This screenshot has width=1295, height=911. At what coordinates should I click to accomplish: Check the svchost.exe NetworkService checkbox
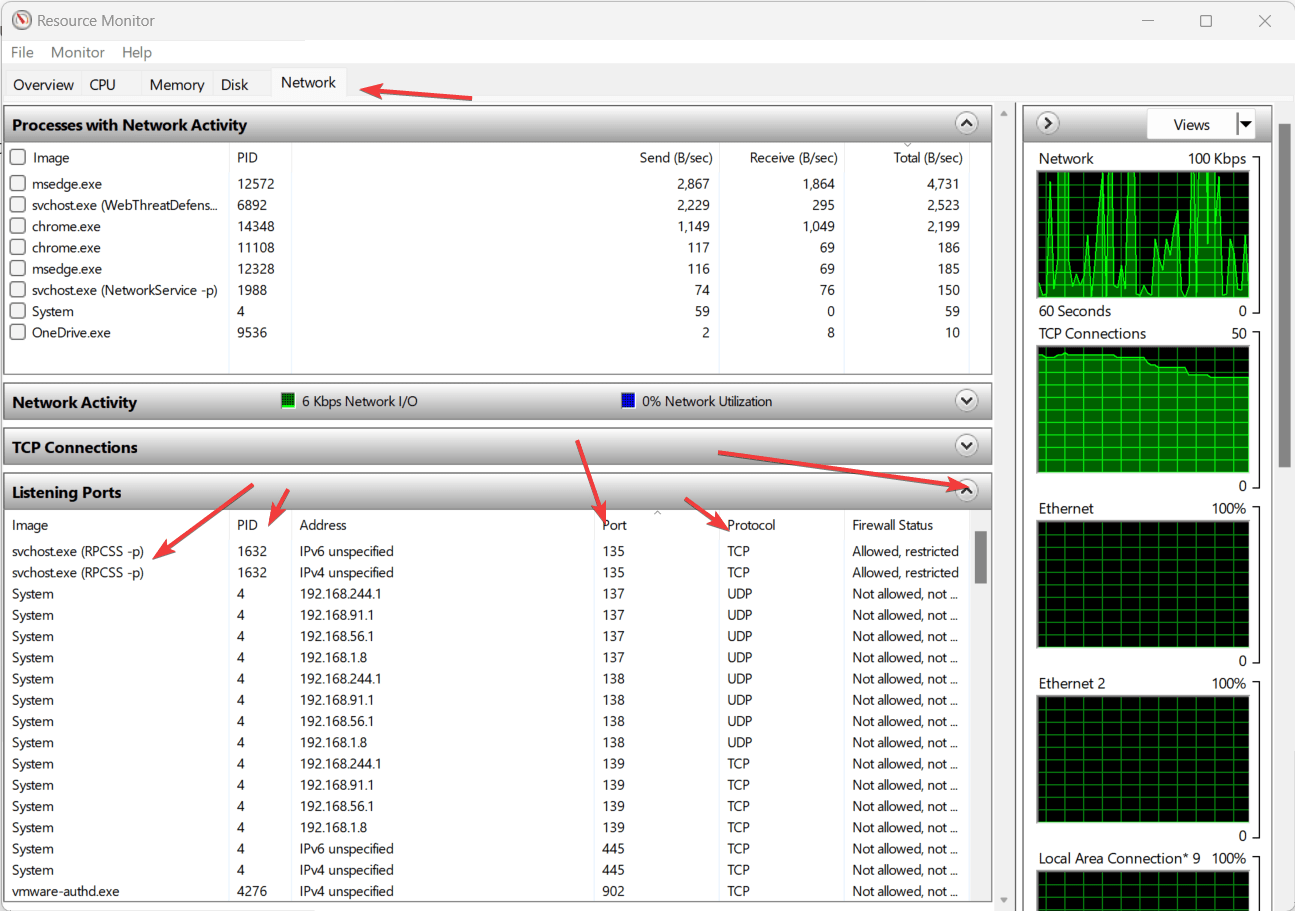pyautogui.click(x=18, y=290)
